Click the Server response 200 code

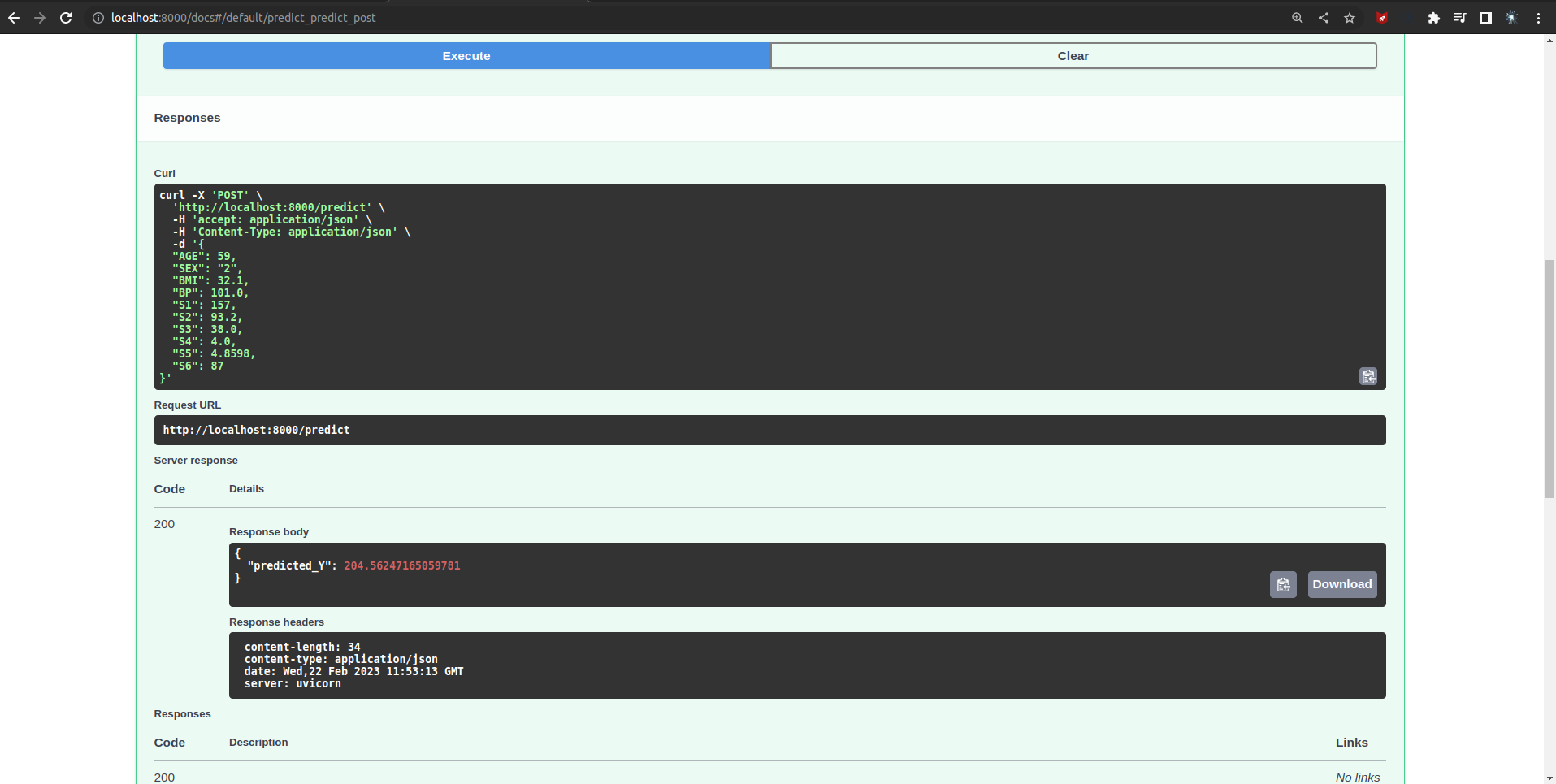164,524
